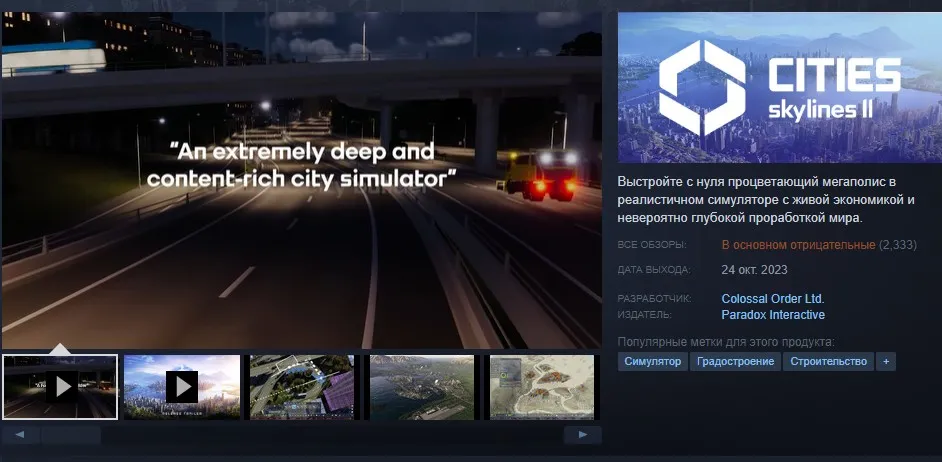The width and height of the screenshot is (942, 462).
Task: Click the right arrow of the thumbnail strip
Action: pos(582,435)
